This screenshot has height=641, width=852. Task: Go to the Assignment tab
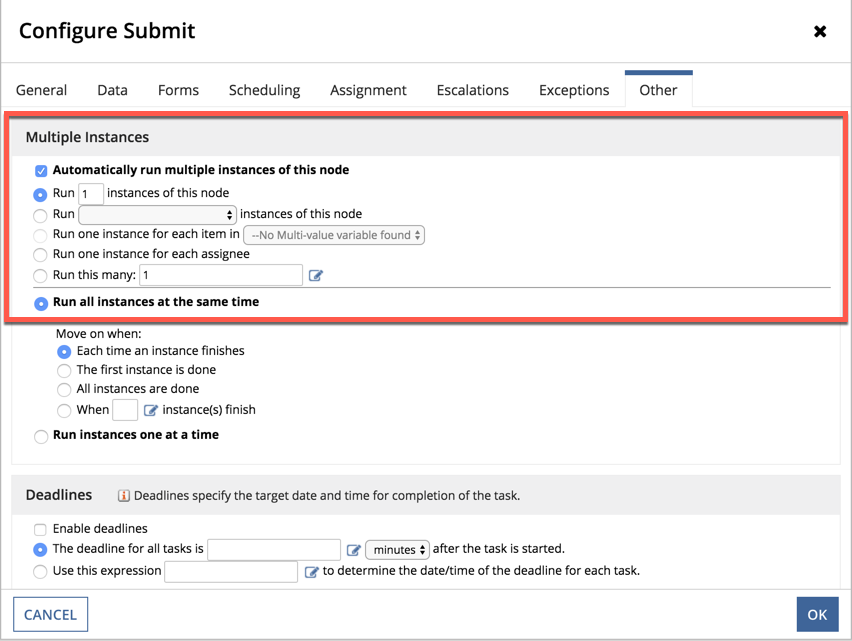[x=368, y=90]
